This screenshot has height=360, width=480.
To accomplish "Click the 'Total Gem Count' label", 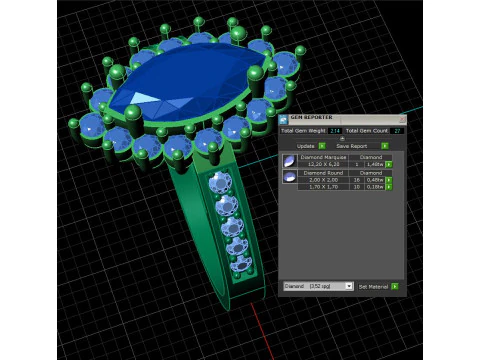I will pos(367,131).
